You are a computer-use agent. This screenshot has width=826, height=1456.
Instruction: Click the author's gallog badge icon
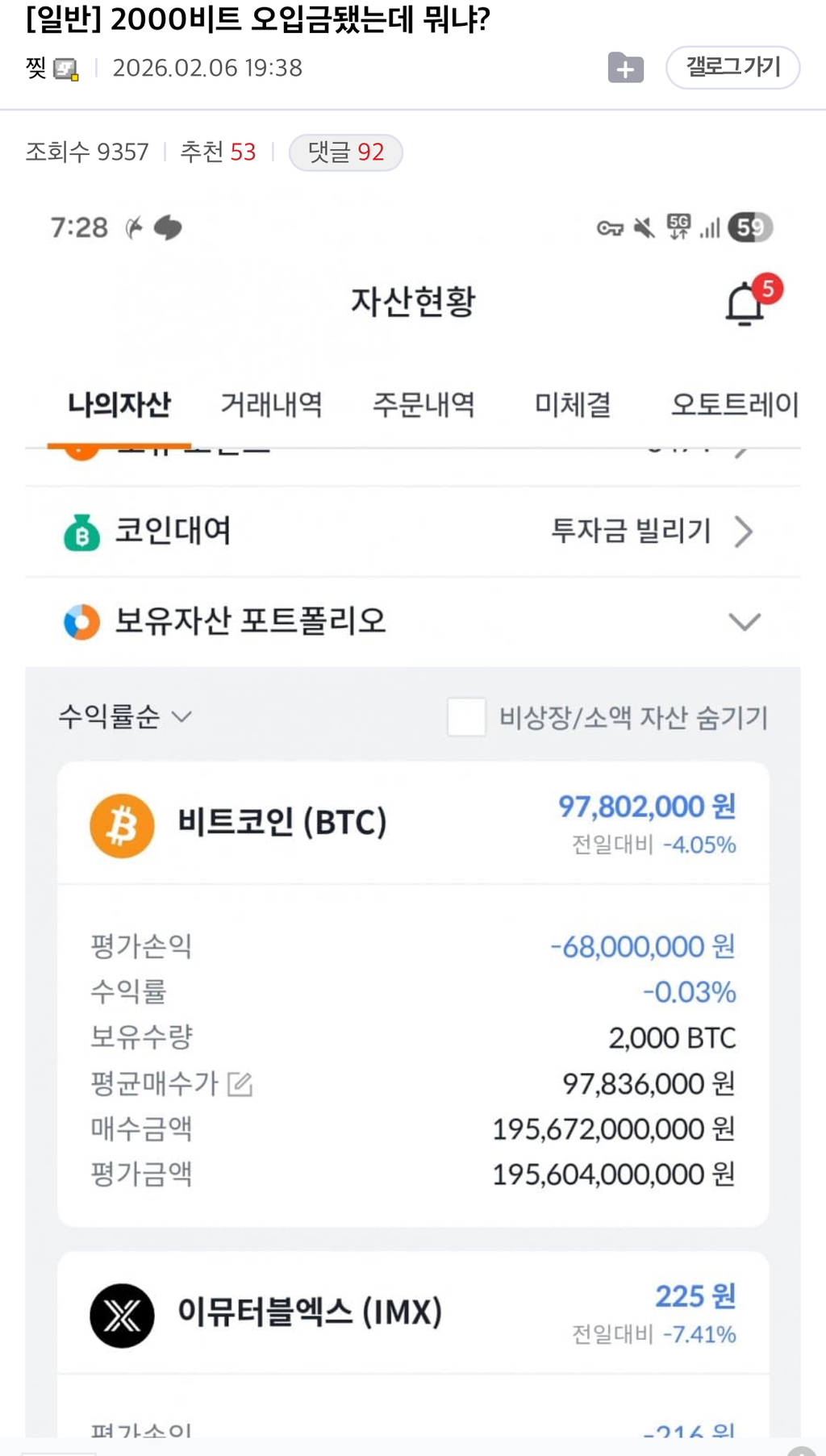[66, 69]
